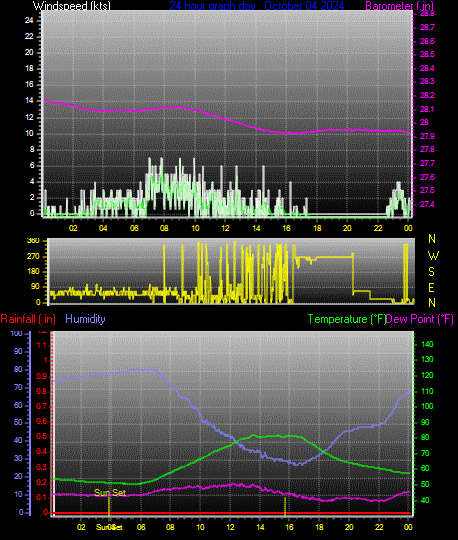Click the E direction label on wind chart
Viewport: 458px width, 540px height.
[431, 287]
